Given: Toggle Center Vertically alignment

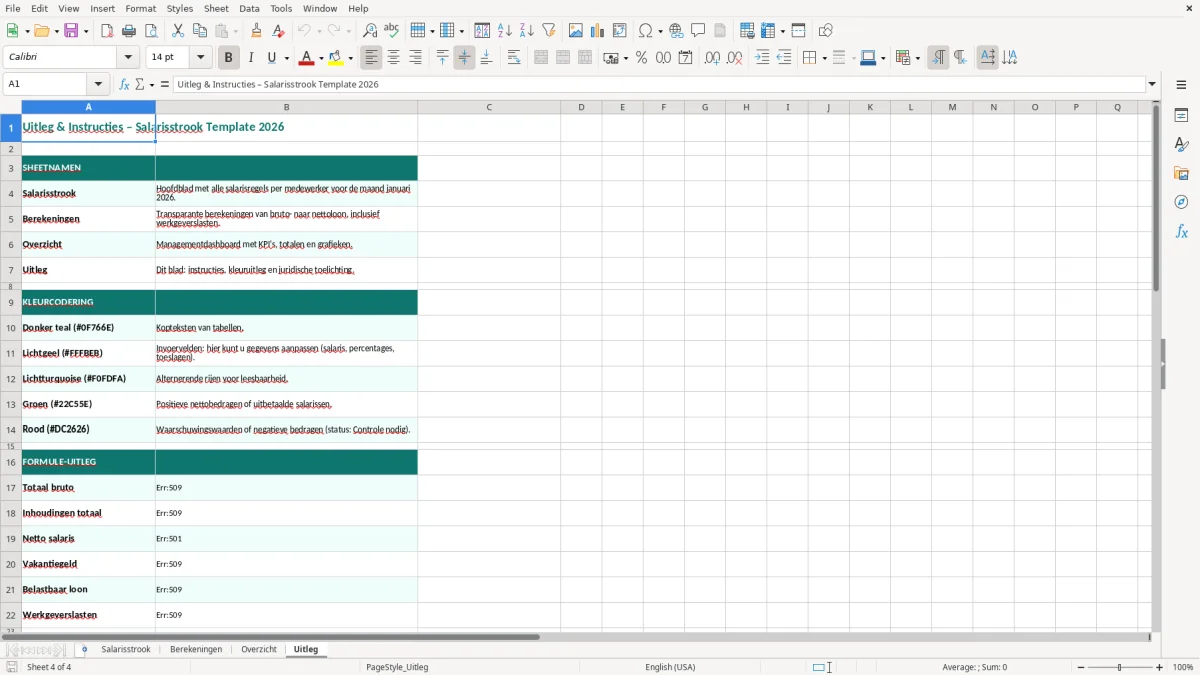Looking at the screenshot, I should point(465,58).
